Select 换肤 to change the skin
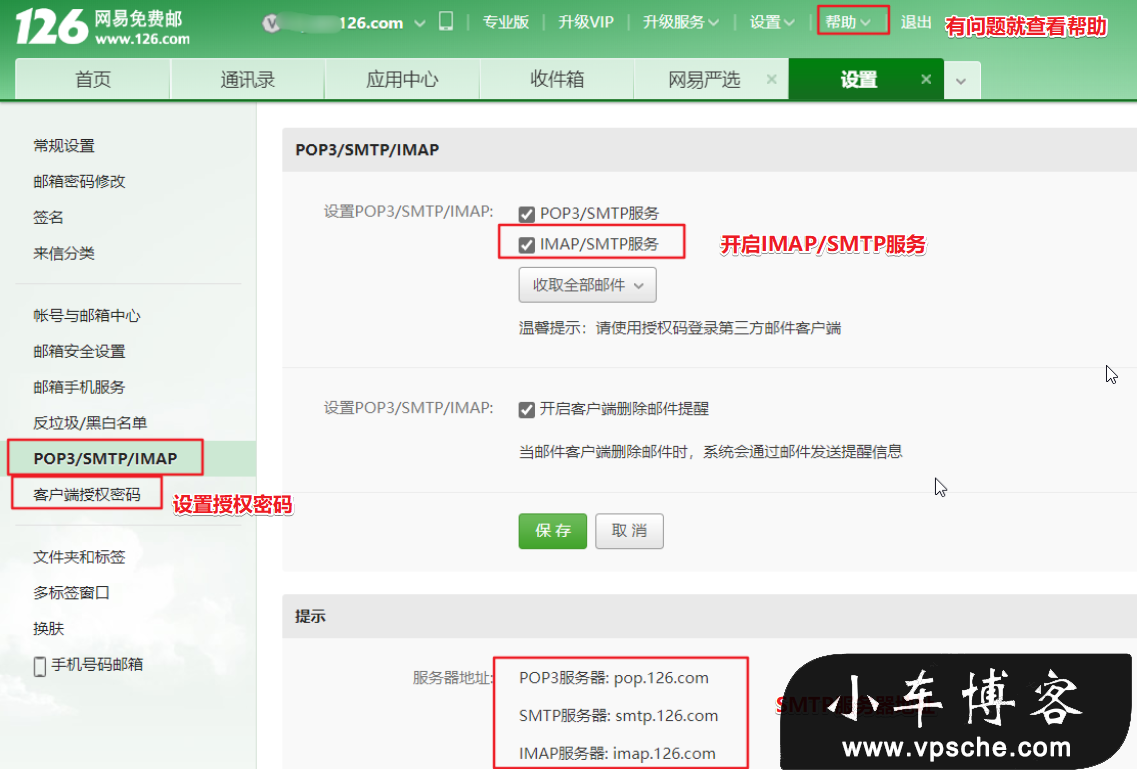 point(47,628)
